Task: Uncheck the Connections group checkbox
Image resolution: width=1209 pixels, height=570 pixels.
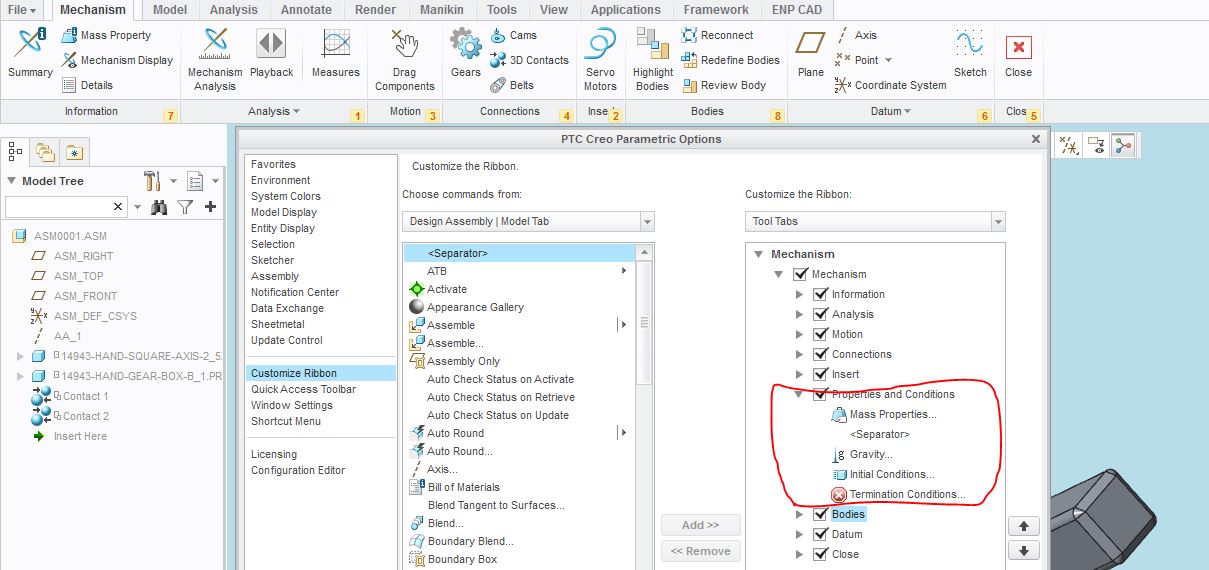Action: [820, 354]
